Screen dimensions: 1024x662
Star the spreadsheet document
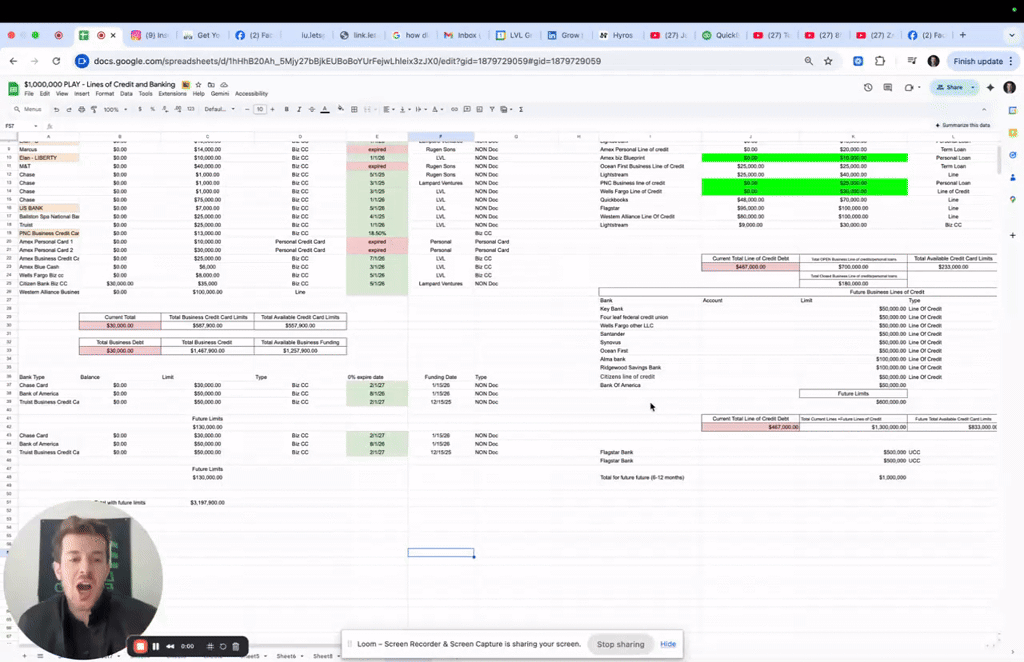click(199, 85)
